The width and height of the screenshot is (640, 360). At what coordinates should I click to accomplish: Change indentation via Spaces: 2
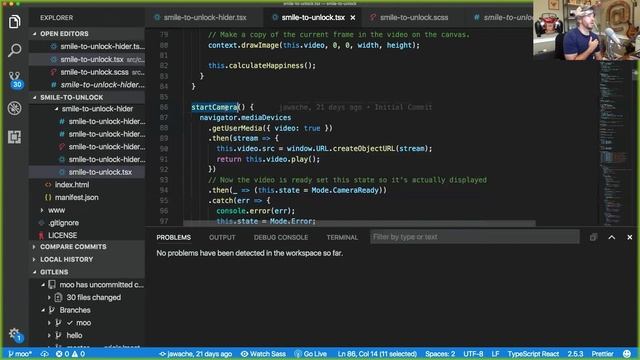point(440,354)
